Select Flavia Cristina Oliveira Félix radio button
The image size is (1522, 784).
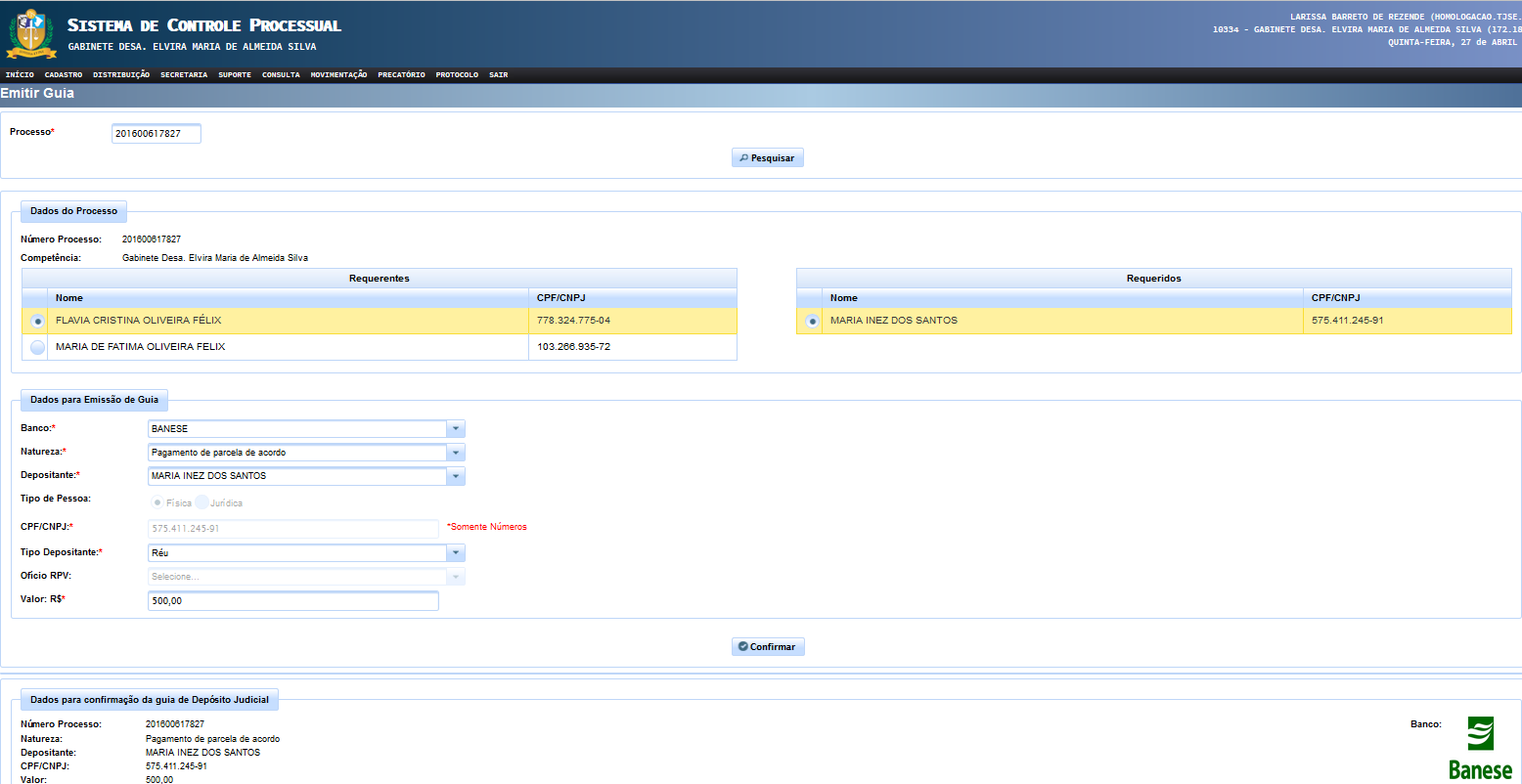tap(37, 321)
